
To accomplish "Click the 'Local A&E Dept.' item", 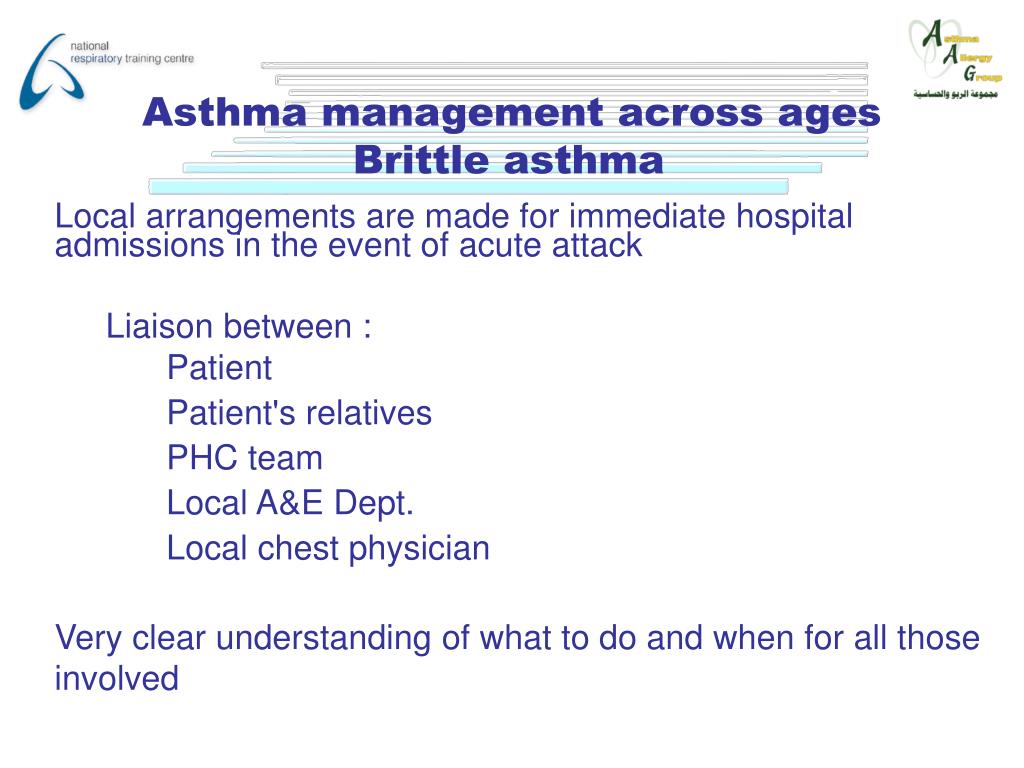I will click(x=291, y=503).
